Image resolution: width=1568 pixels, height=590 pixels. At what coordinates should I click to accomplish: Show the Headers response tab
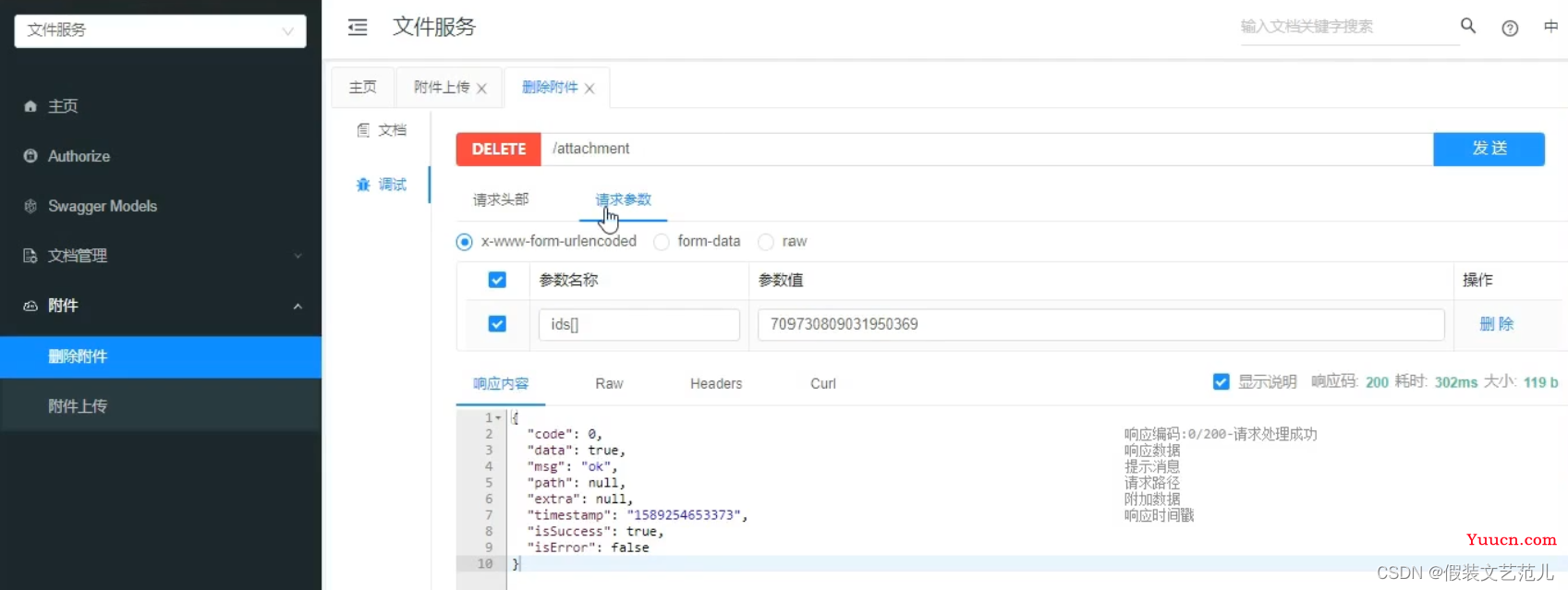pos(716,383)
